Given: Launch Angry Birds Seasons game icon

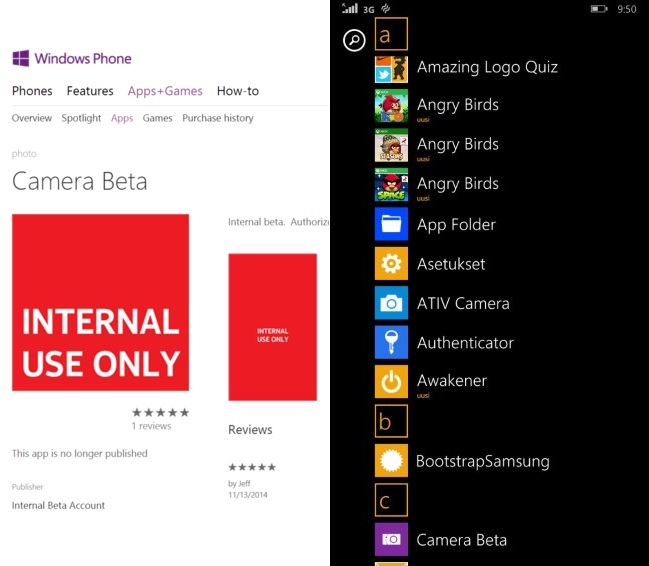Looking at the screenshot, I should 391,145.
